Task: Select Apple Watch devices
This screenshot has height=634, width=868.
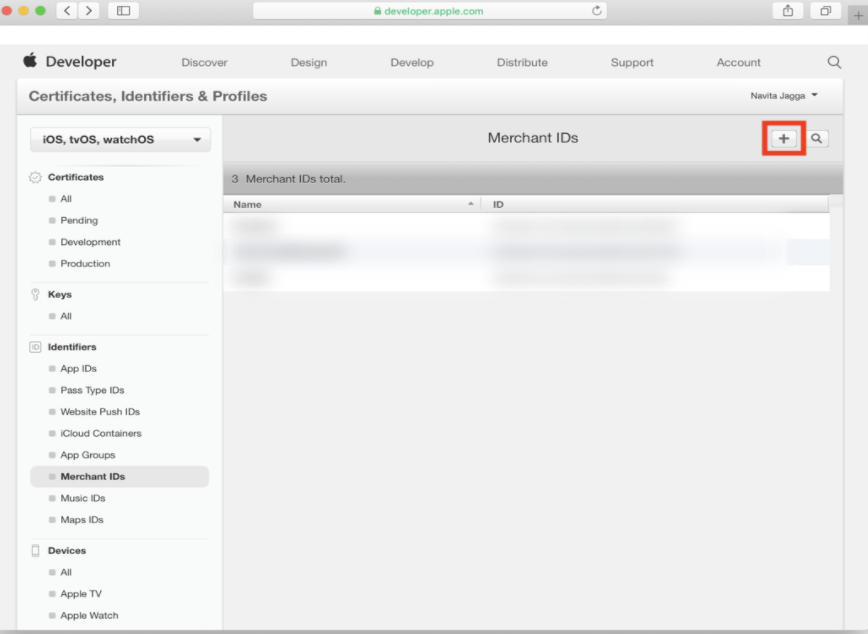Action: 89,615
